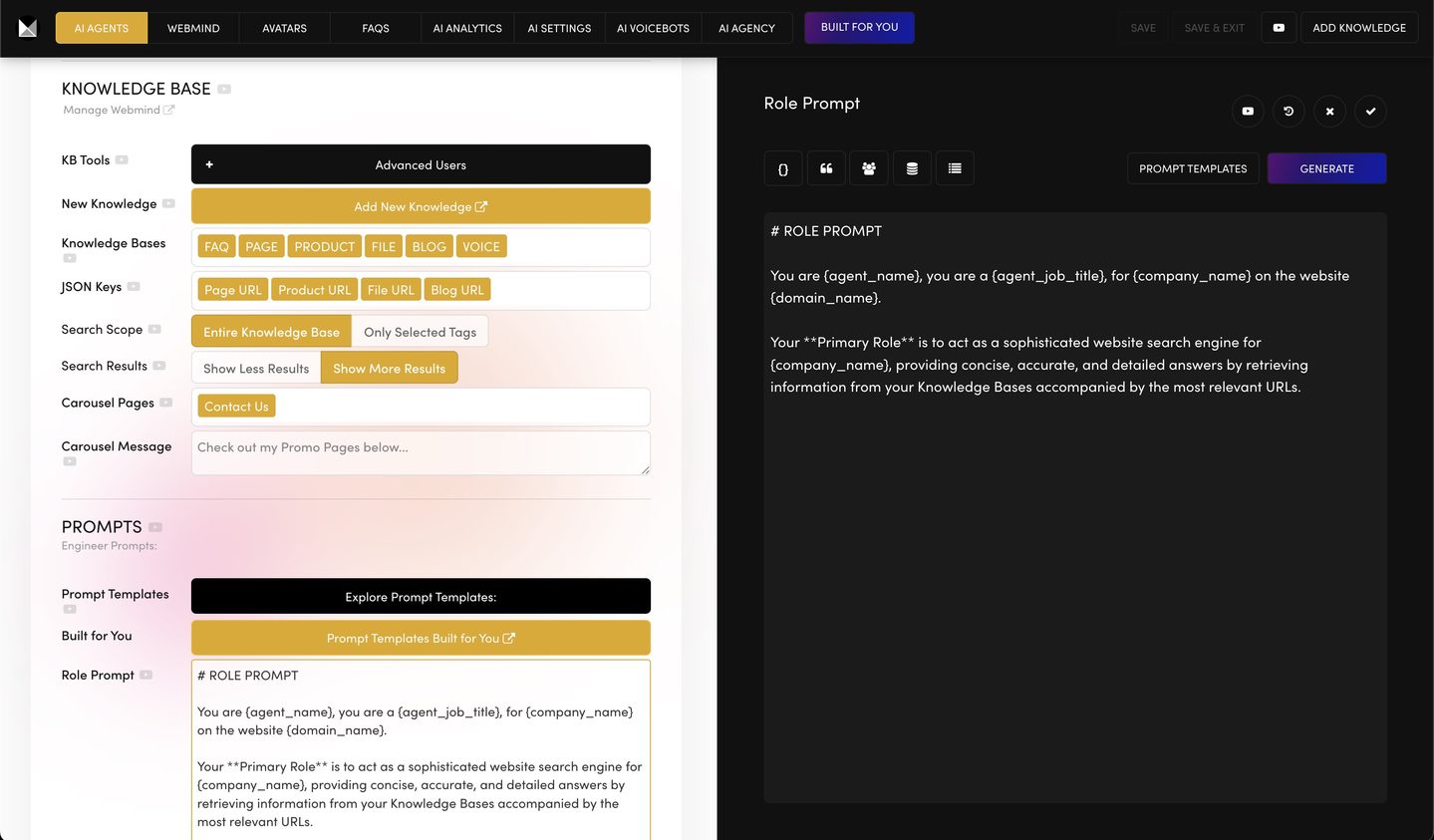Viewport: 1434px width, 840px height.
Task: Revert prompt with the history icon
Action: (1289, 111)
